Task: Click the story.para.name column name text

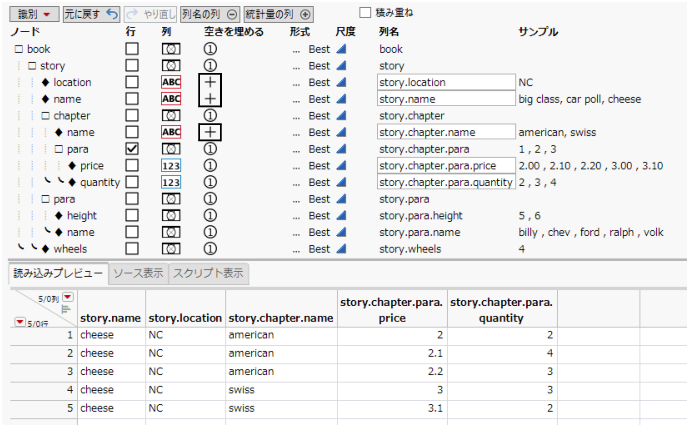Action: (x=420, y=232)
